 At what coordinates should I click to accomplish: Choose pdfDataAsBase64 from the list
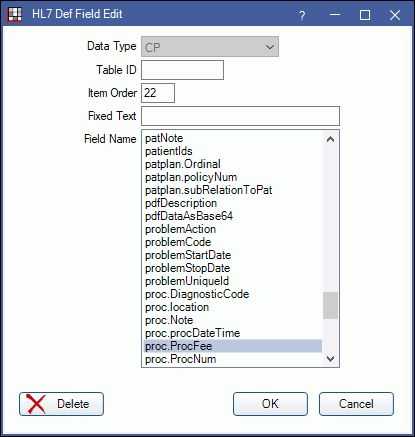pos(233,216)
